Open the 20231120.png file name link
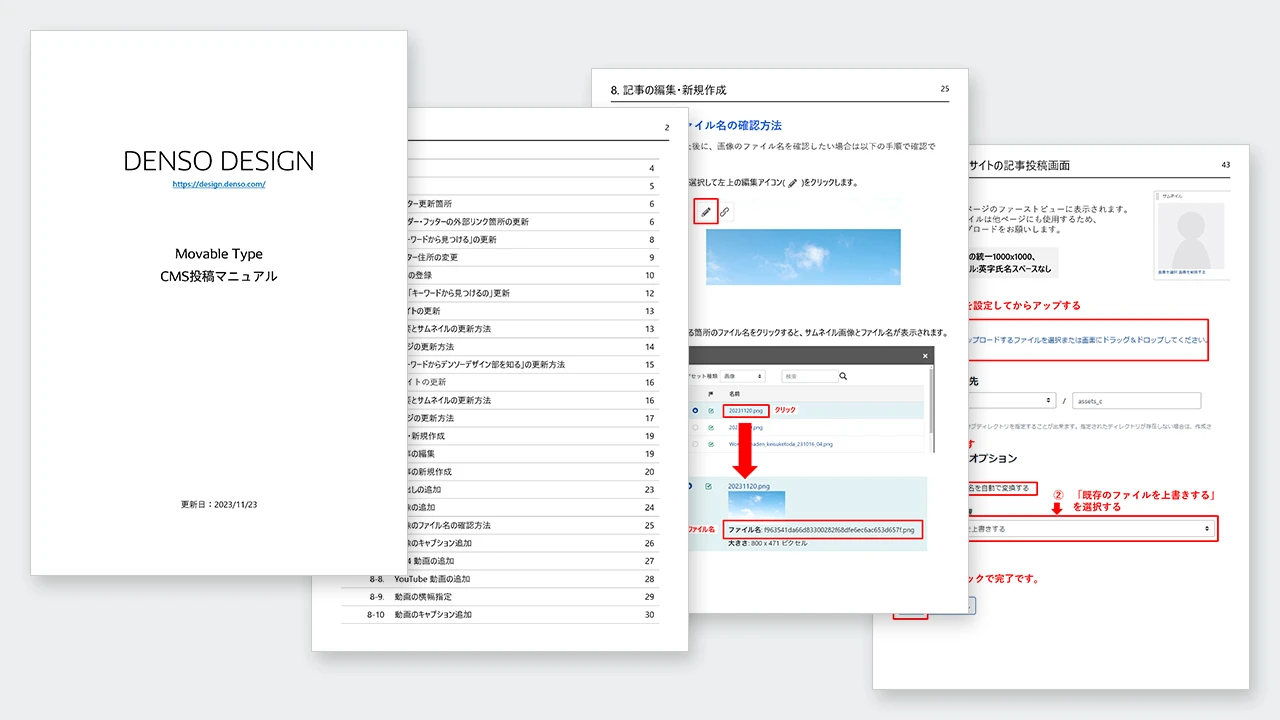Image resolution: width=1280 pixels, height=720 pixels. tap(746, 411)
